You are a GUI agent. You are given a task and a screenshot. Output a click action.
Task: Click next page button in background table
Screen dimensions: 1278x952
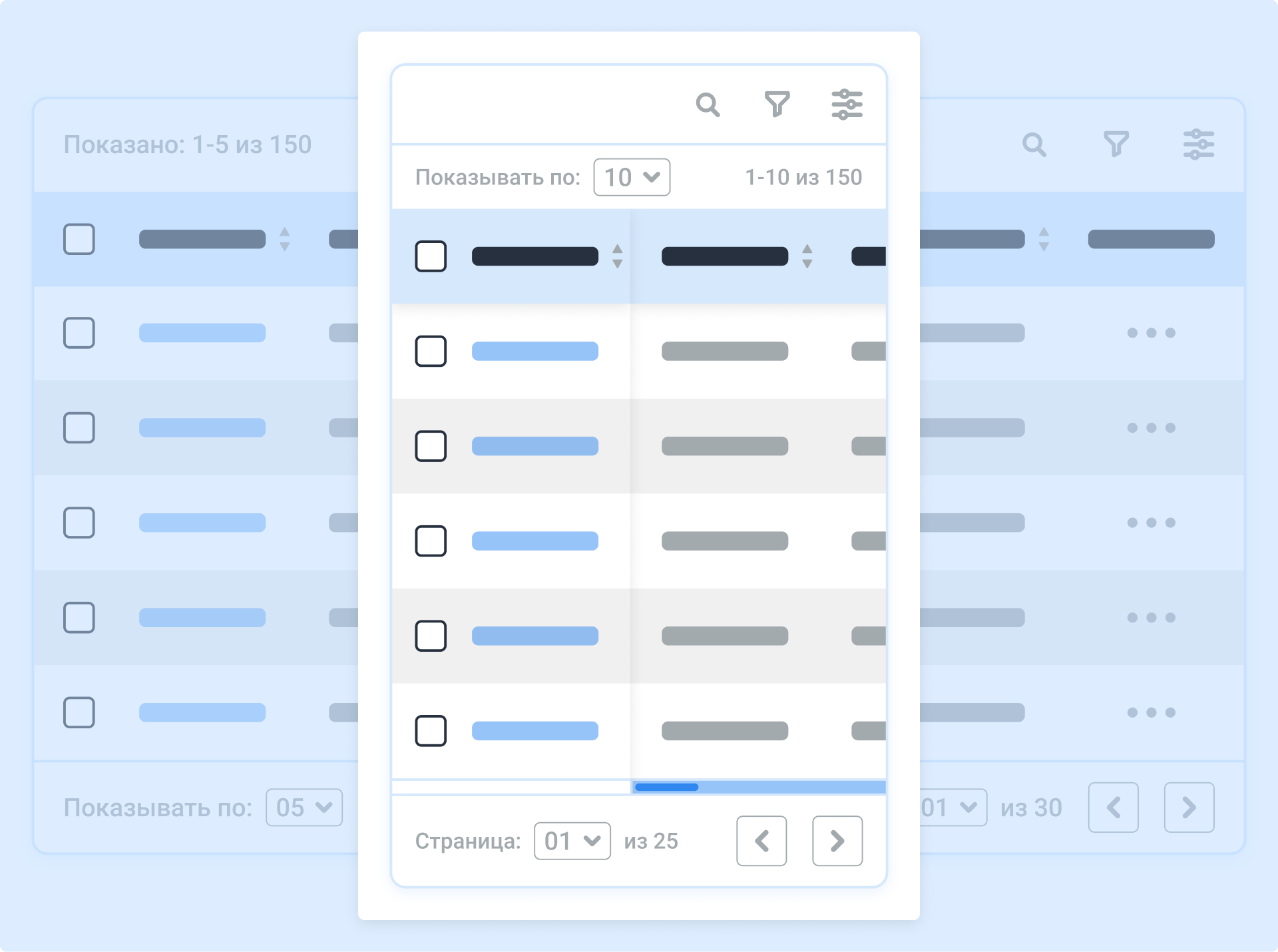tap(1189, 807)
